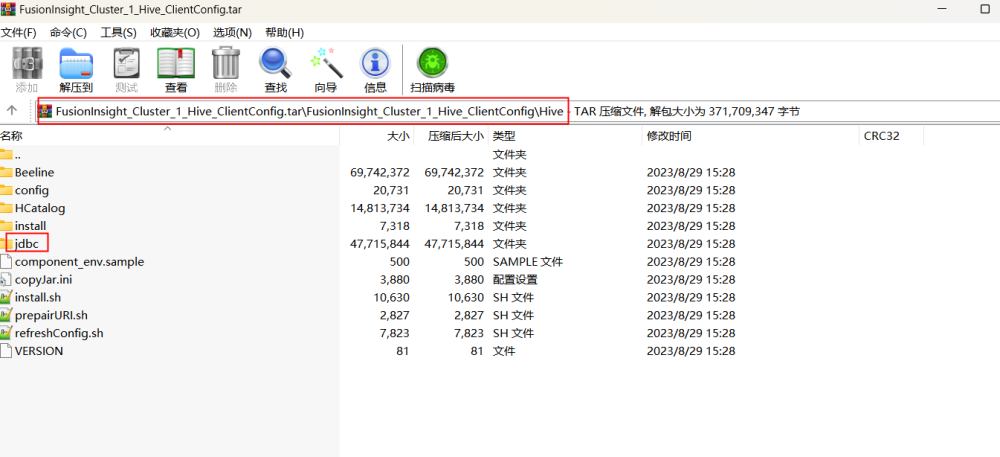The width and height of the screenshot is (1000, 457).
Task: Select the install folder icon
Action: point(6,226)
